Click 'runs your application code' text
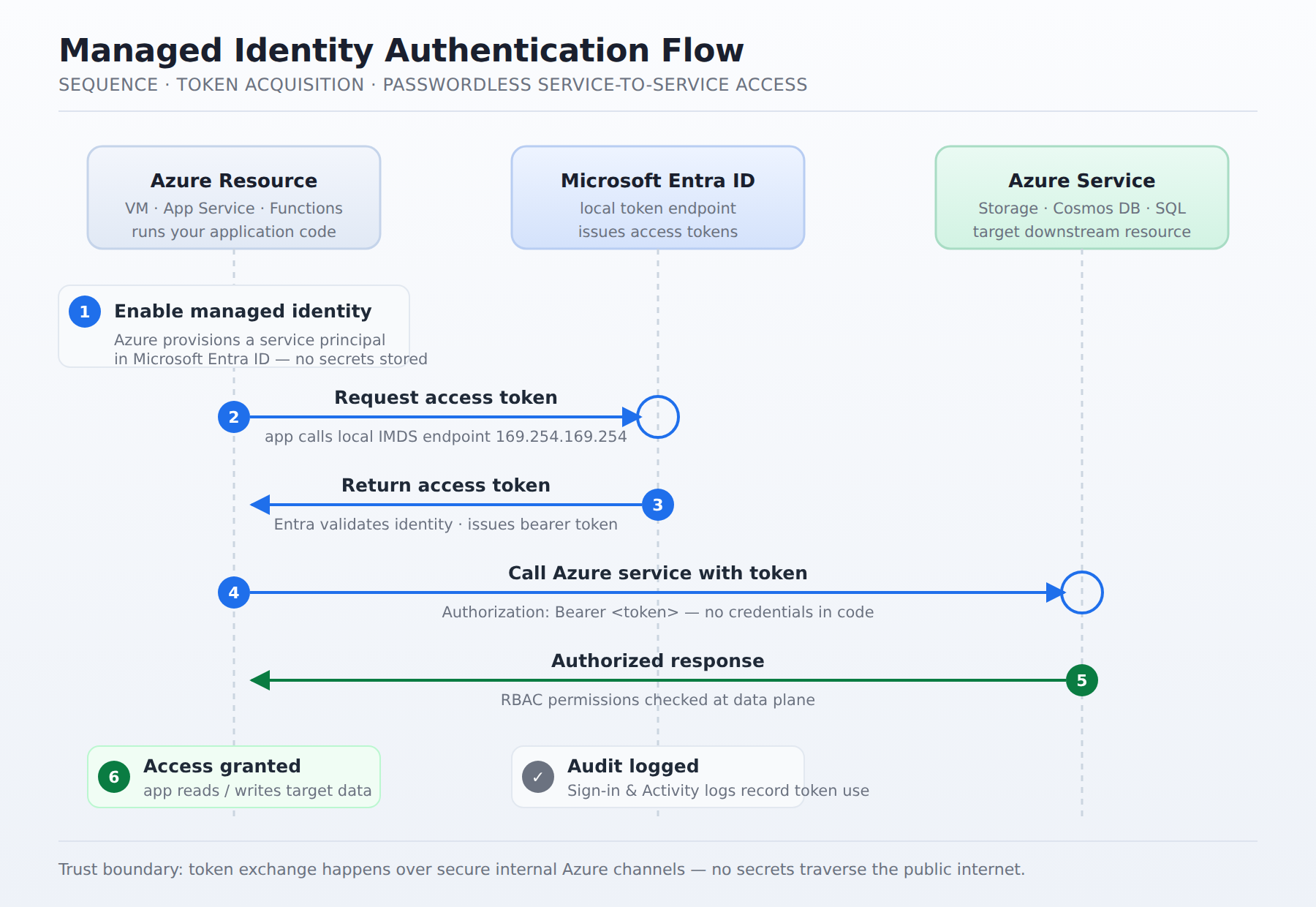Image resolution: width=1316 pixels, height=907 pixels. (x=234, y=232)
